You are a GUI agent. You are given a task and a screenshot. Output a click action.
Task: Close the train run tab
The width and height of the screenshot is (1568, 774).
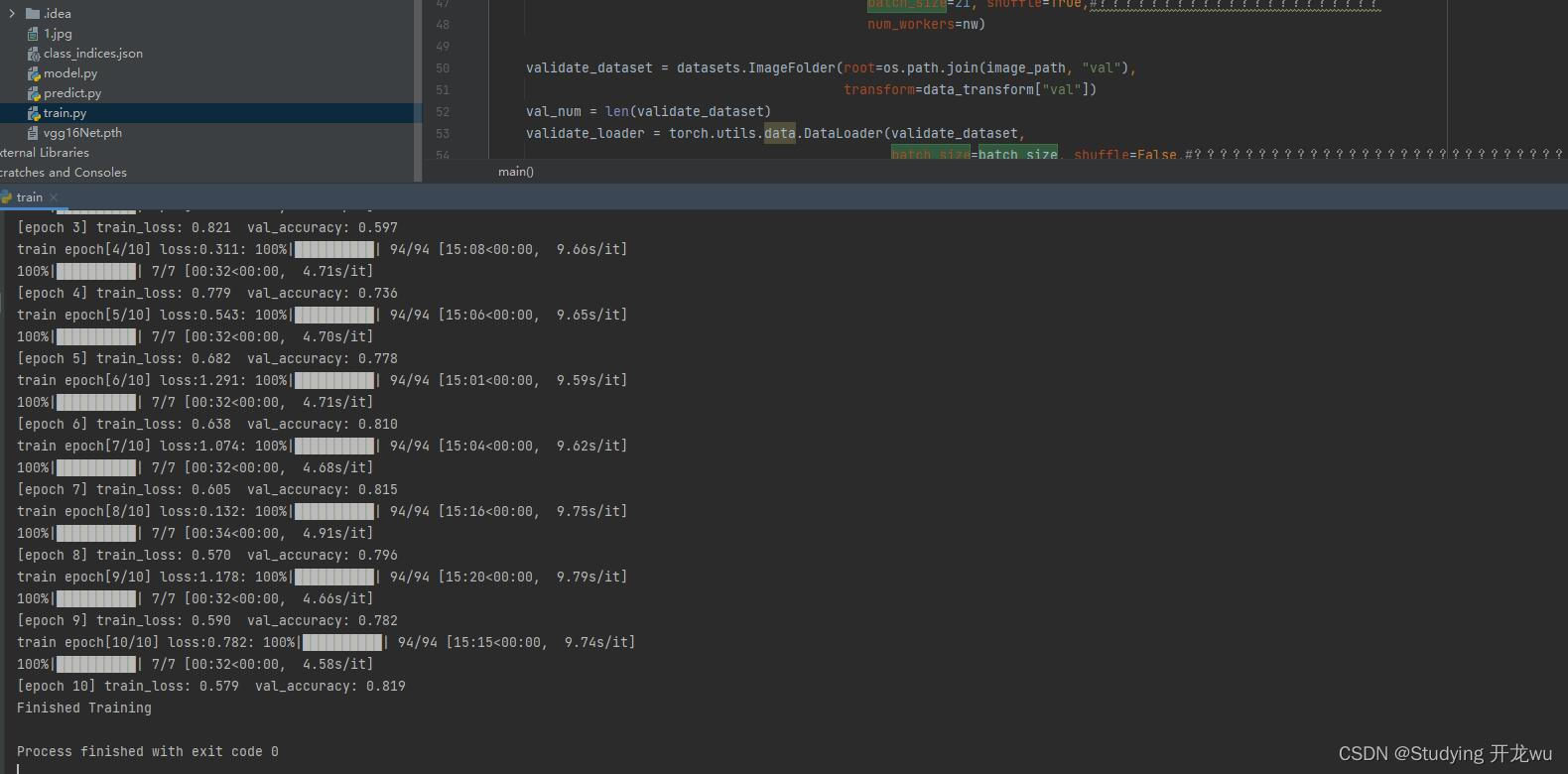[x=54, y=197]
